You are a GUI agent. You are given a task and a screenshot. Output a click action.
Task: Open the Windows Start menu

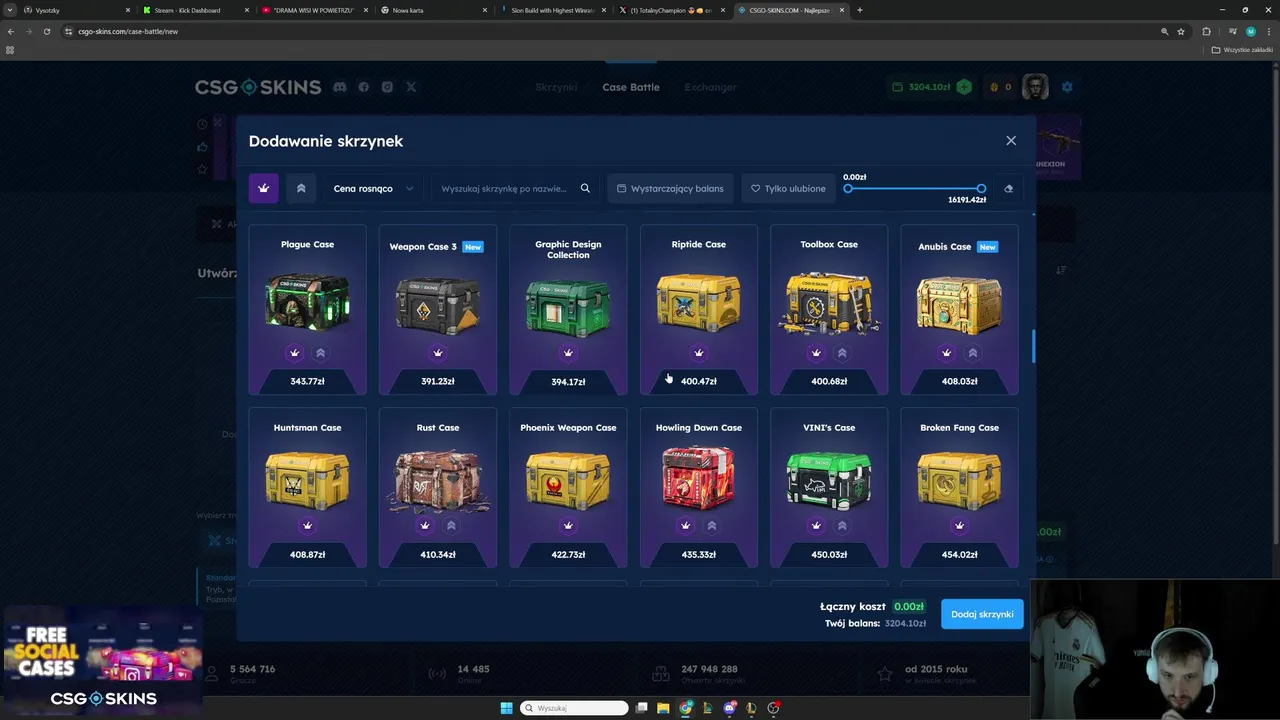point(507,708)
